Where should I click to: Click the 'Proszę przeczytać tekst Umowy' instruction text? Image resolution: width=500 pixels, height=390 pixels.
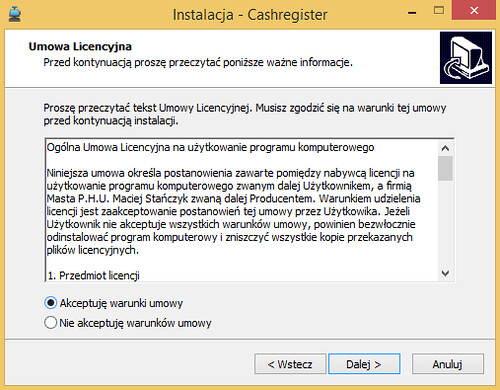[x=244, y=114]
